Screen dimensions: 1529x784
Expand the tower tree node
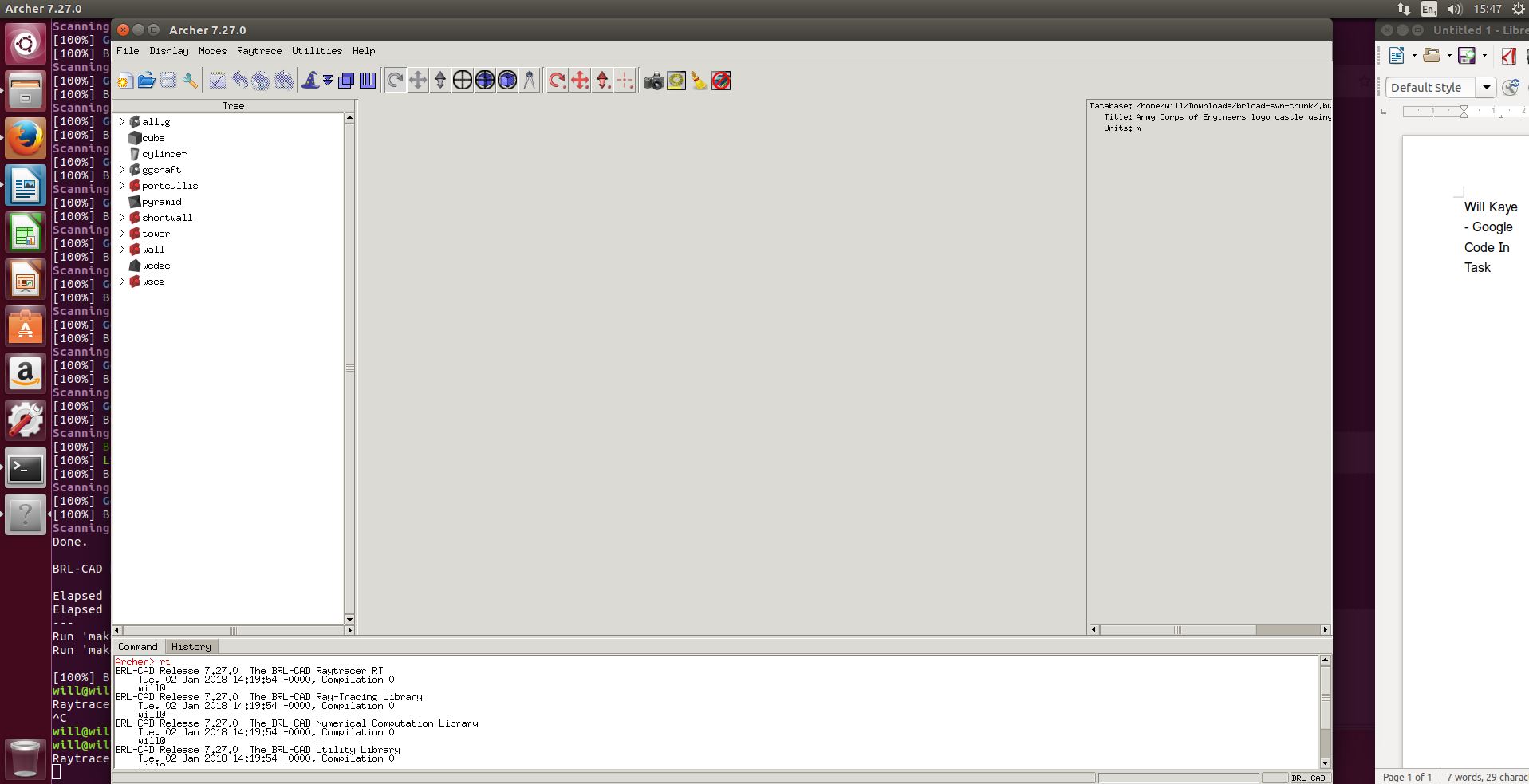[x=122, y=234]
